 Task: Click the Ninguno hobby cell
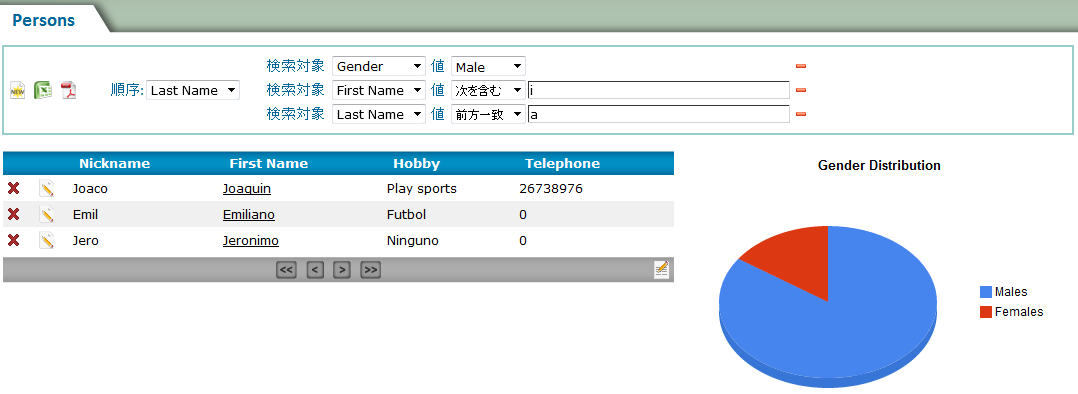tap(412, 241)
